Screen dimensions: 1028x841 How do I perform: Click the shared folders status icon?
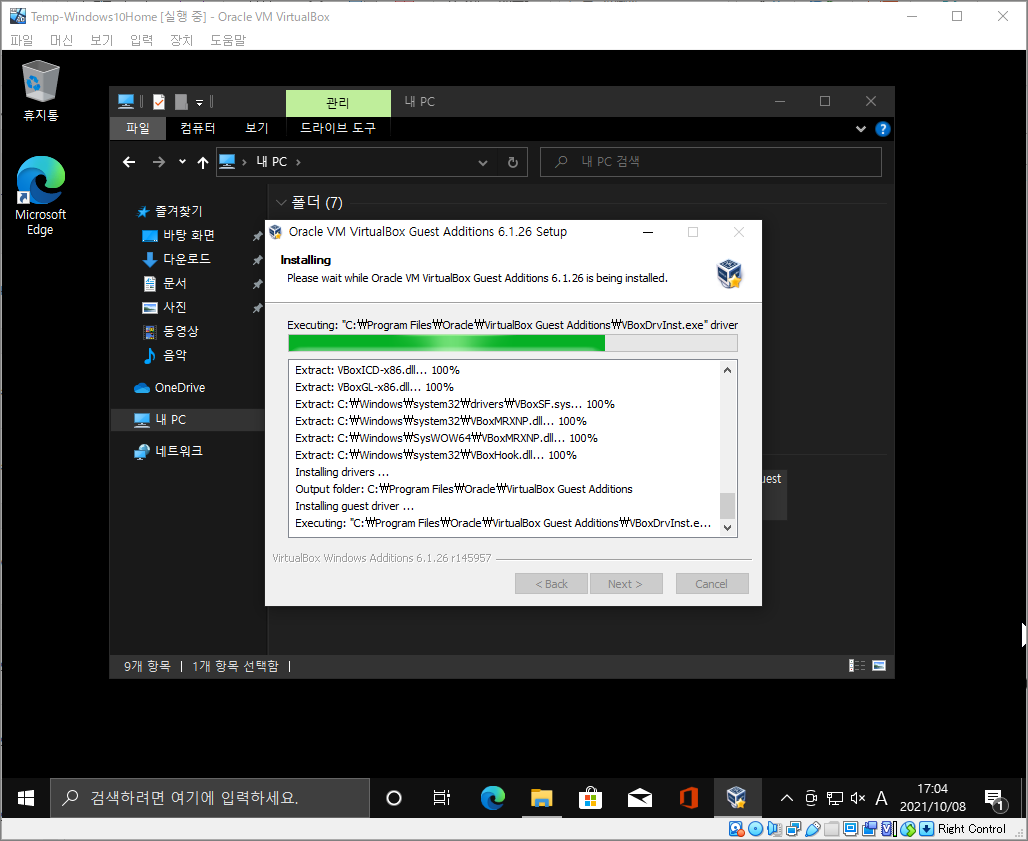pos(831,829)
